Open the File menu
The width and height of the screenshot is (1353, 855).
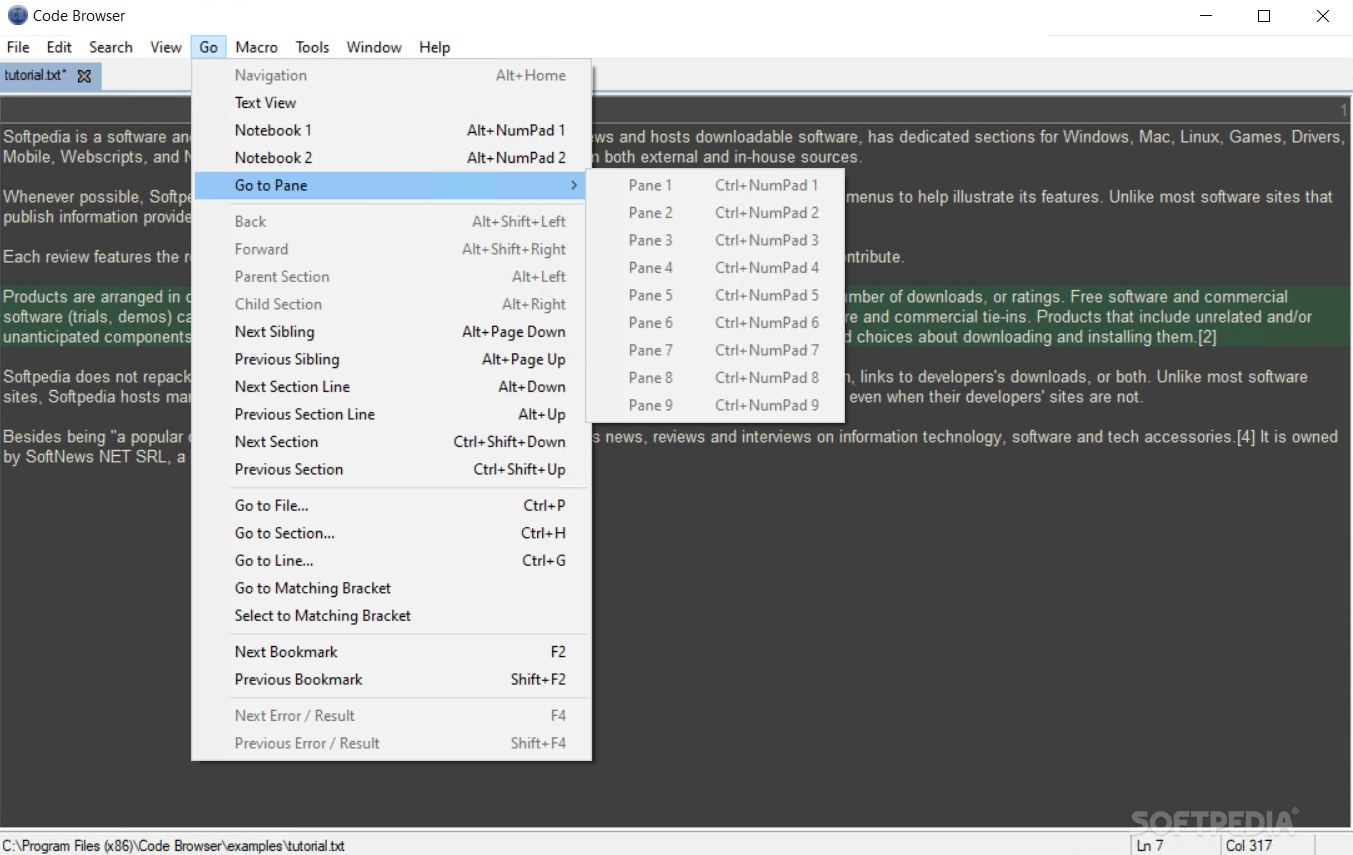(17, 47)
